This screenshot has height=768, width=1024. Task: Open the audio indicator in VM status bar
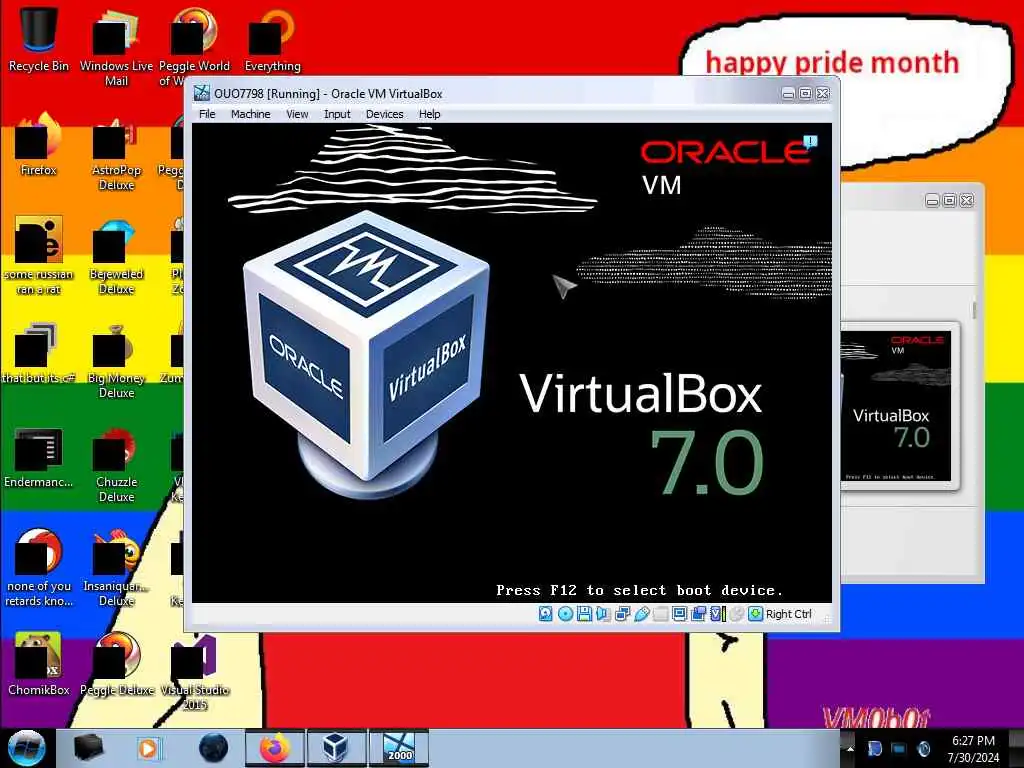tap(603, 614)
